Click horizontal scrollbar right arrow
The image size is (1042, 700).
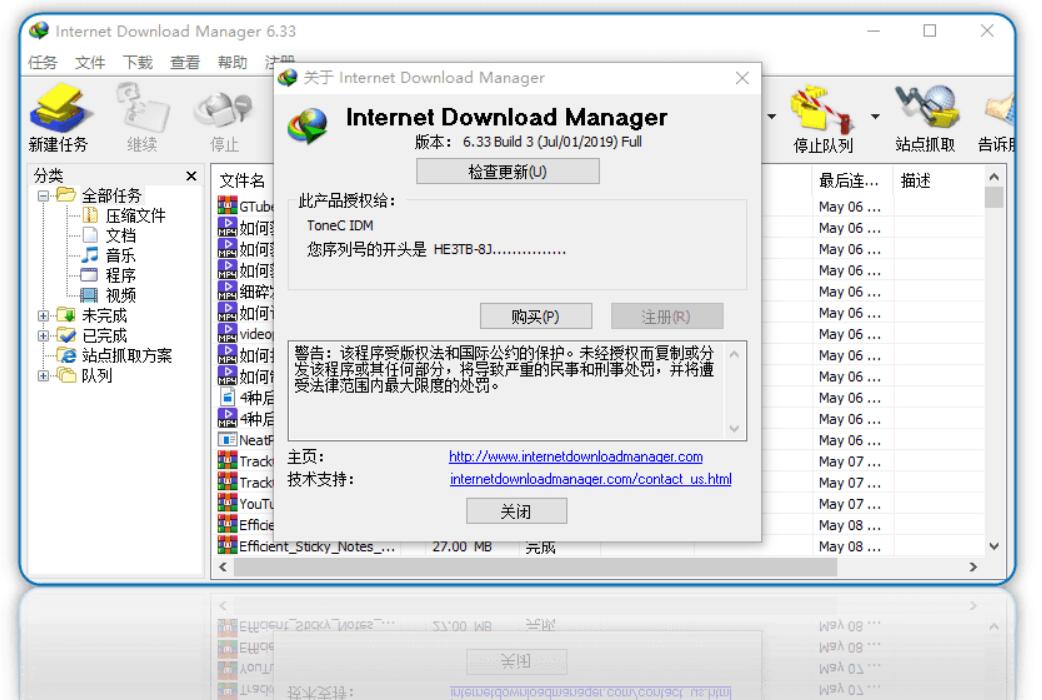[974, 567]
